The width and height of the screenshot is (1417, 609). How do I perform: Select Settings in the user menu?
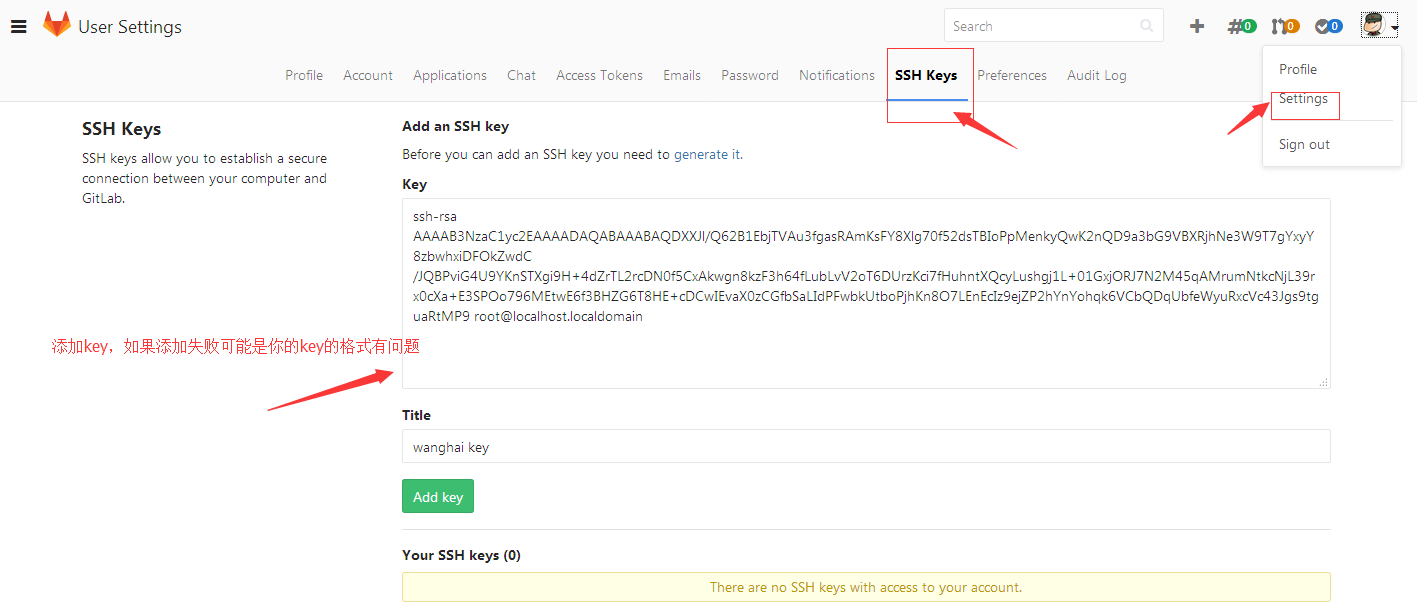tap(1303, 99)
